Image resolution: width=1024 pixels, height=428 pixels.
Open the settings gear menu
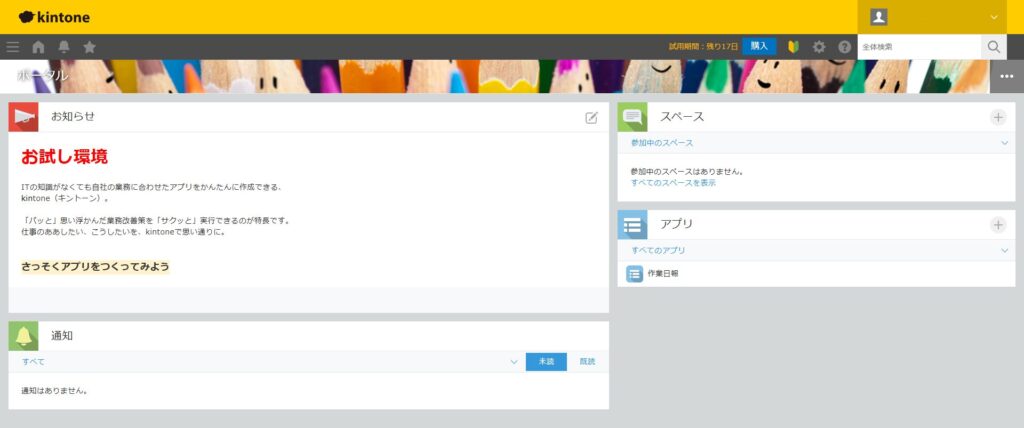[819, 47]
